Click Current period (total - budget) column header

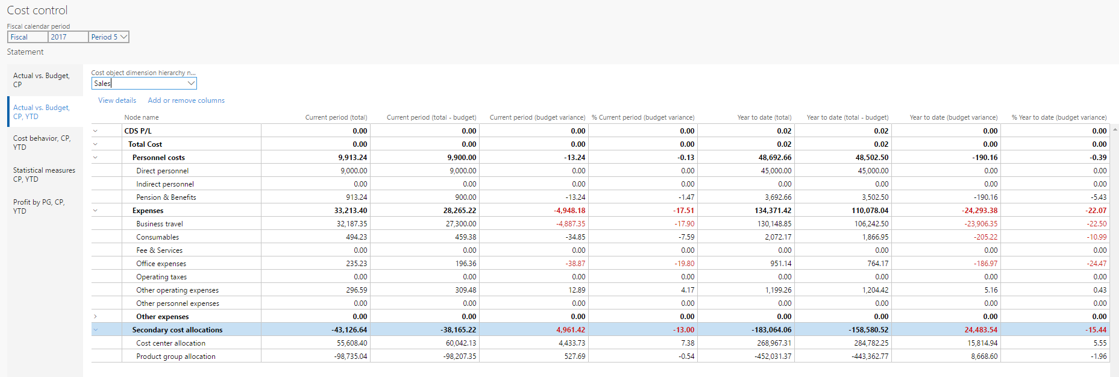click(431, 117)
